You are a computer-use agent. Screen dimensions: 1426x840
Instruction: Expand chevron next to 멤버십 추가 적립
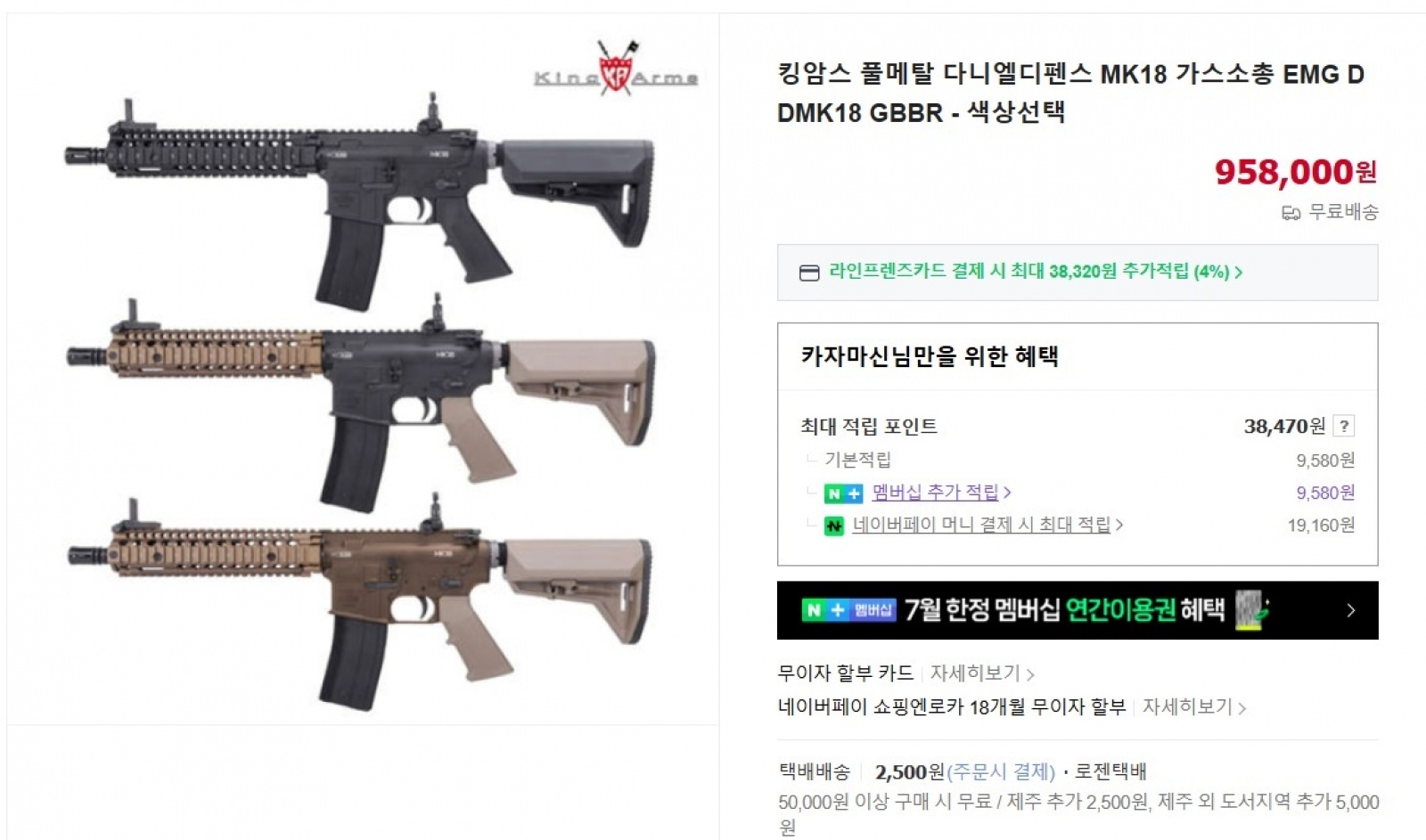(x=1007, y=493)
